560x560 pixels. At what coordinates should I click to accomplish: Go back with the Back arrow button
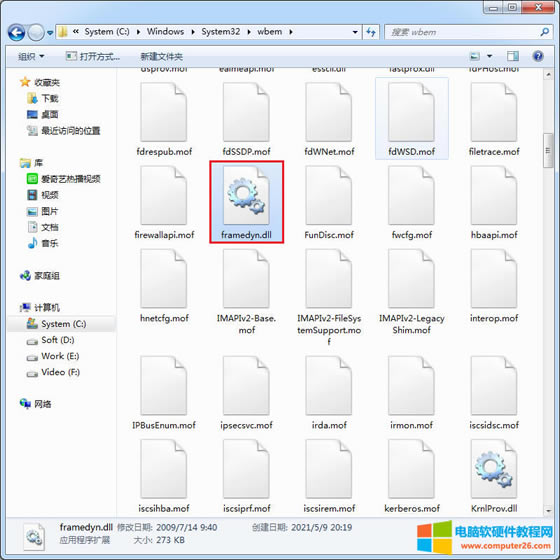click(x=16, y=32)
